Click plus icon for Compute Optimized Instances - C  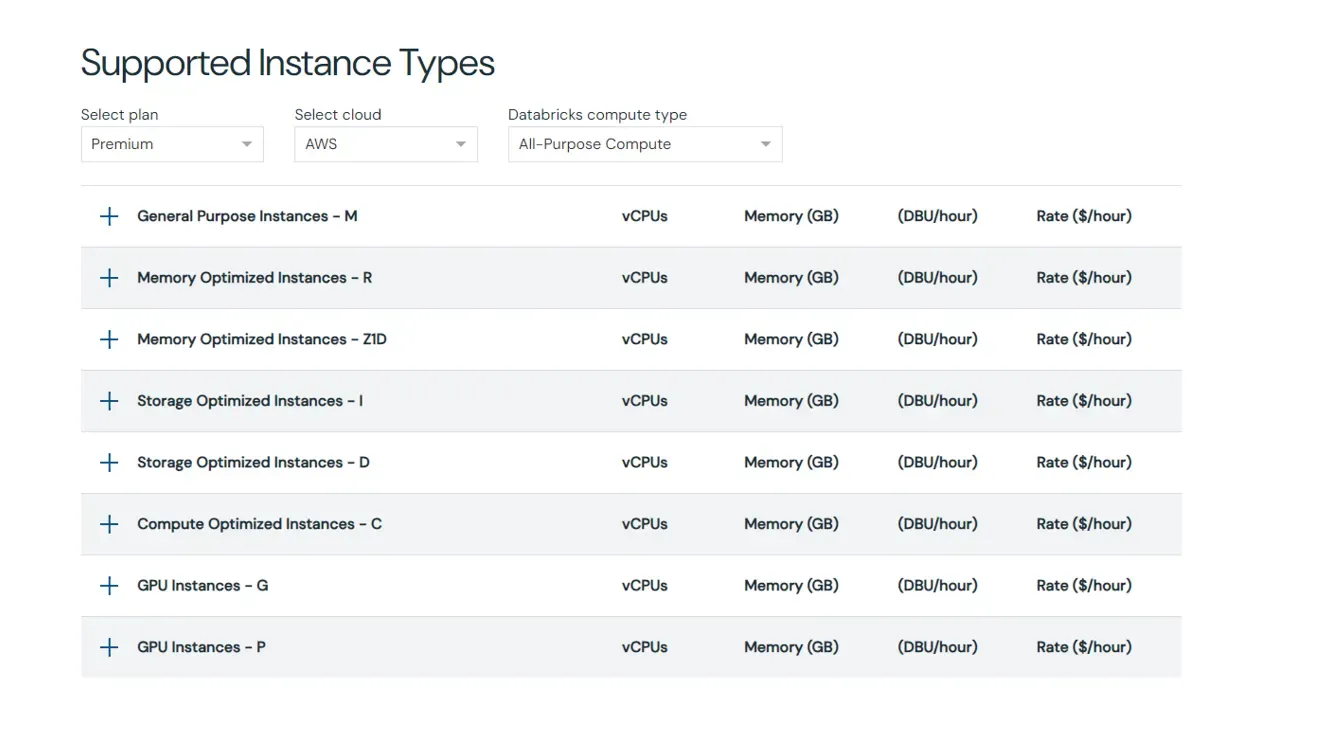point(109,525)
